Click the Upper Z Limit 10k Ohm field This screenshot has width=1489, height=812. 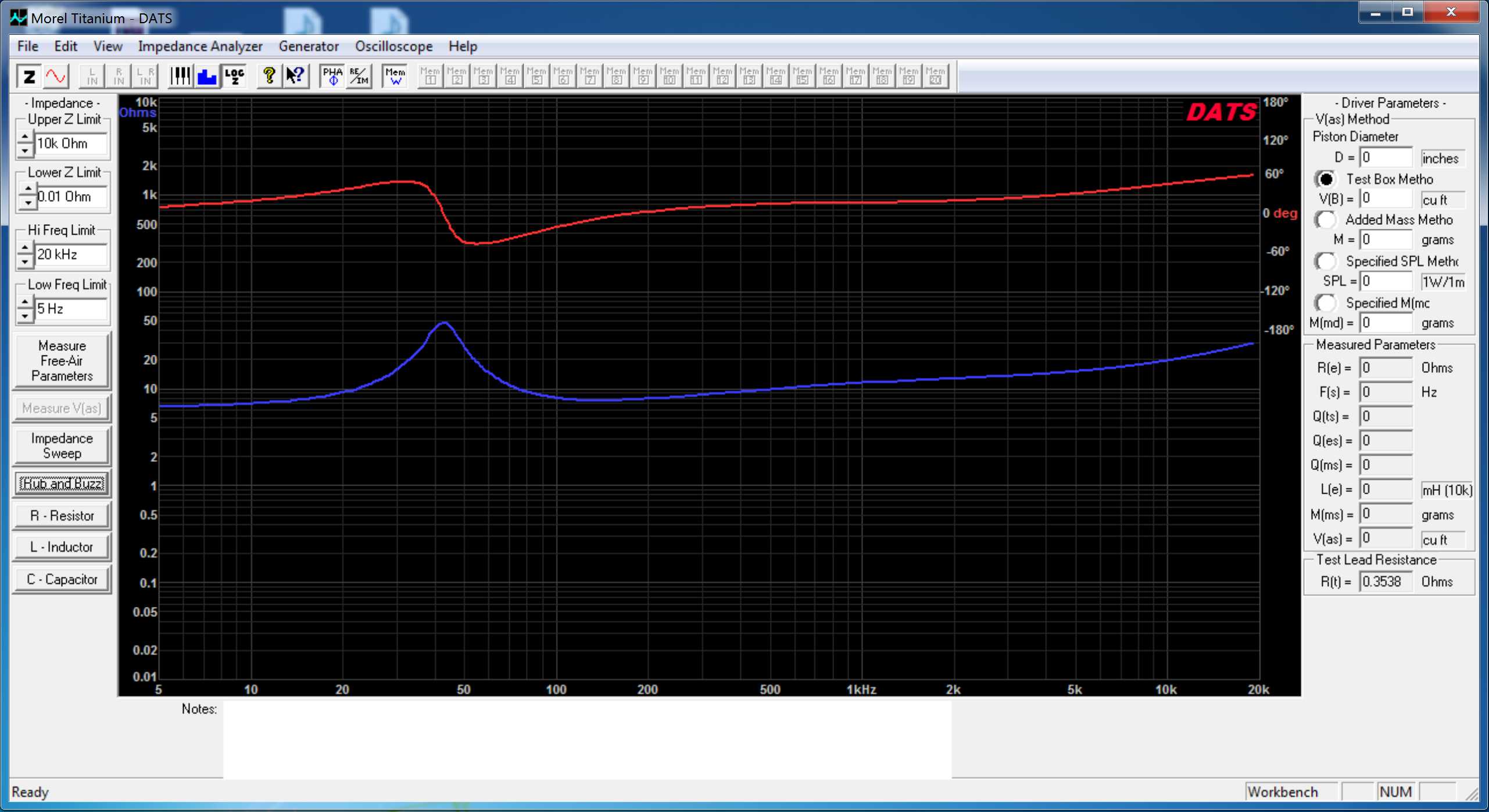[x=71, y=144]
